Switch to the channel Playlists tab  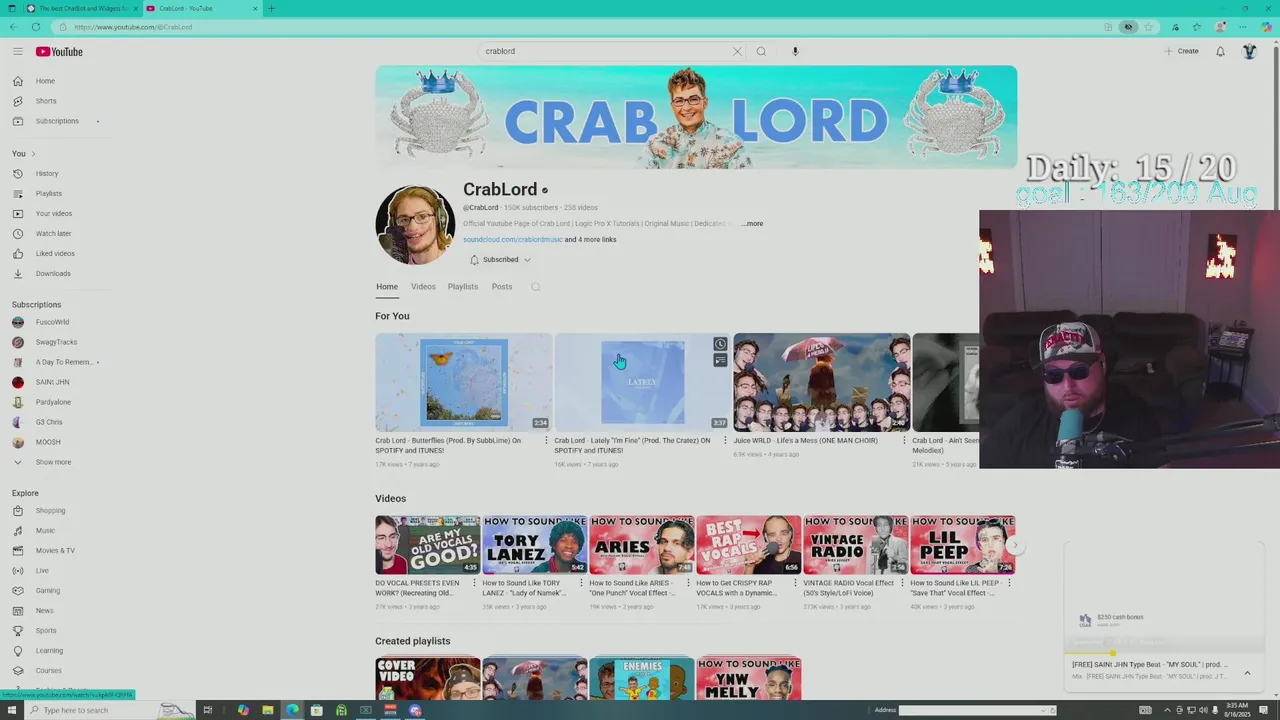tap(463, 287)
